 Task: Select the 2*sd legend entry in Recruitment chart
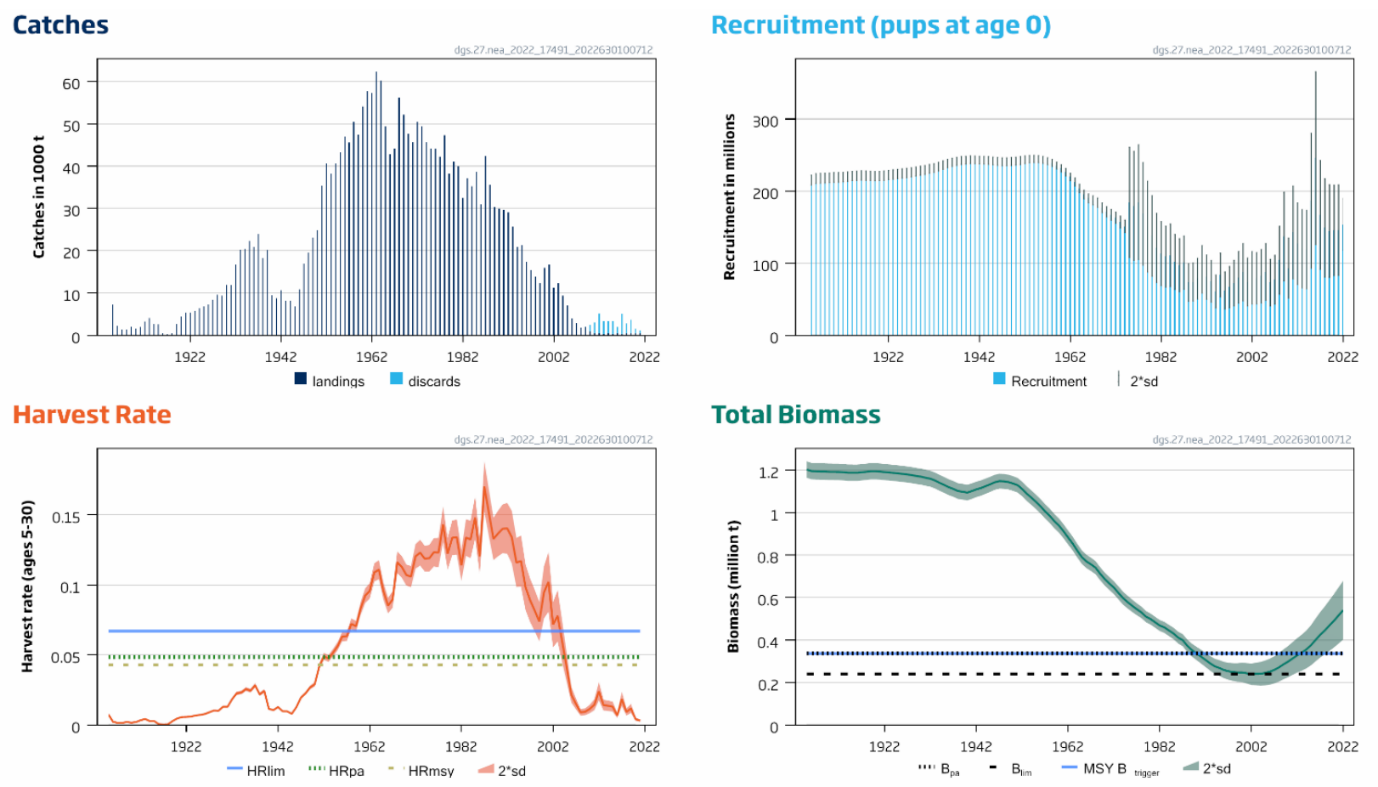click(1118, 380)
